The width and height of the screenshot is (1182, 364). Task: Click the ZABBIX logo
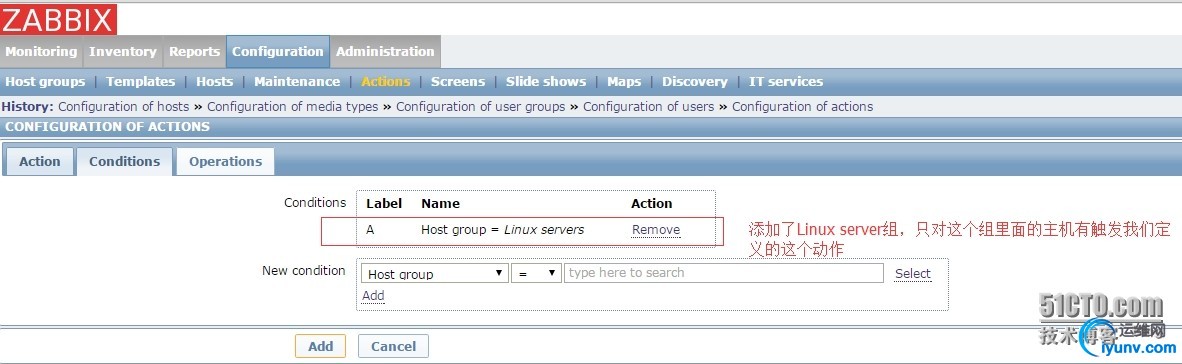[58, 19]
